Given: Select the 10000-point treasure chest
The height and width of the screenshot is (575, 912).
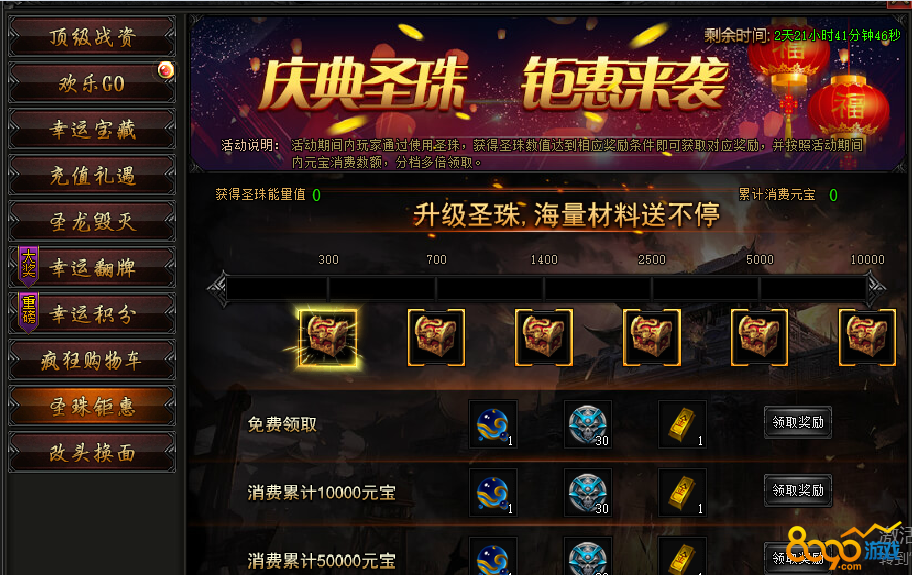Looking at the screenshot, I should [x=867, y=338].
